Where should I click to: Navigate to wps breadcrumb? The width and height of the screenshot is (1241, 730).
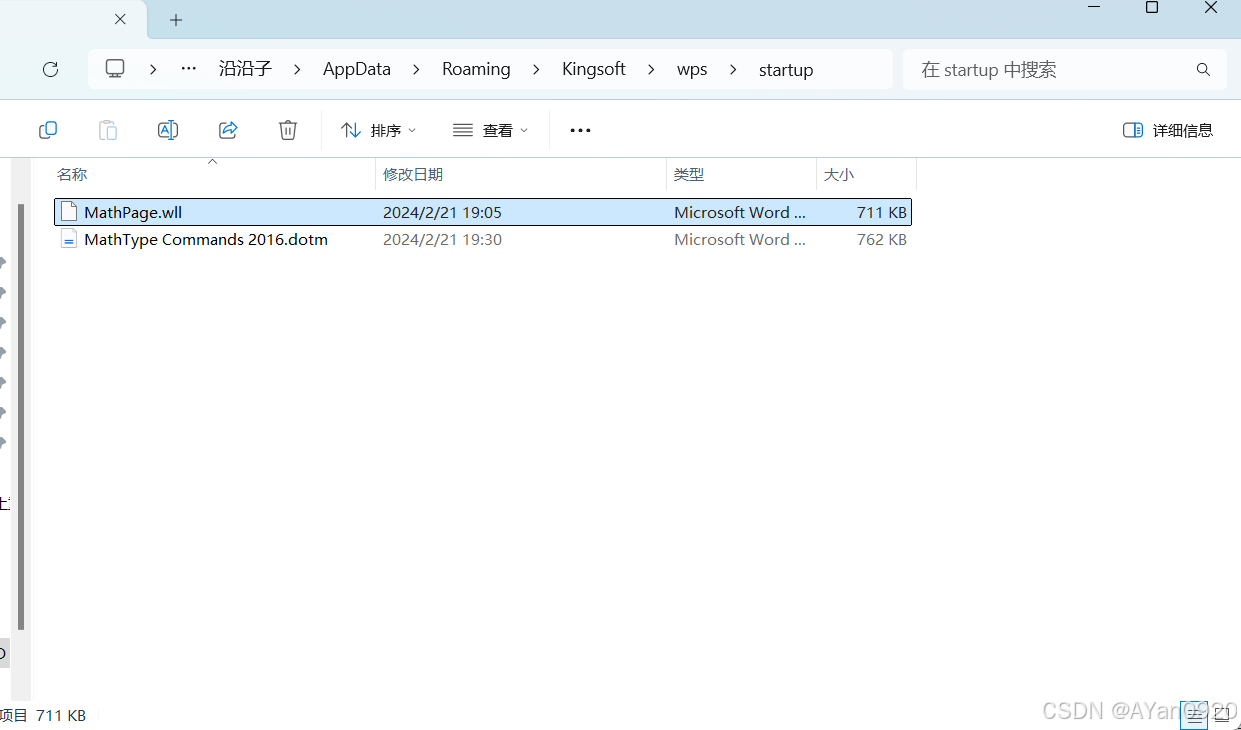pos(692,69)
